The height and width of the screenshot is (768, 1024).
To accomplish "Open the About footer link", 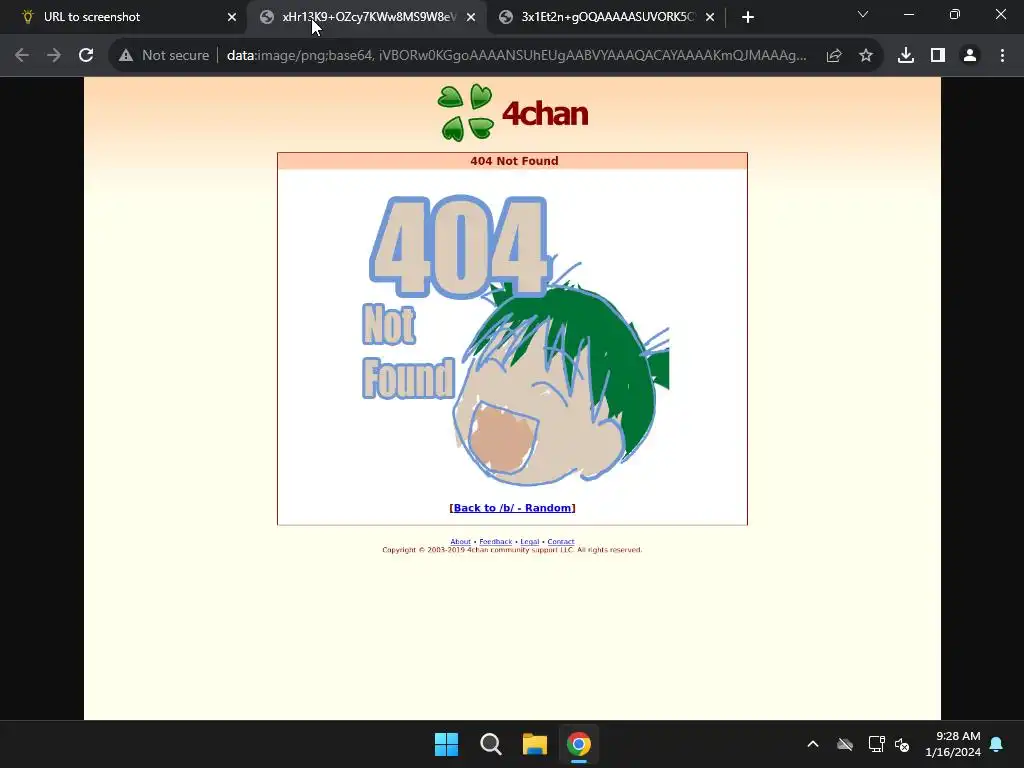I will click(460, 541).
